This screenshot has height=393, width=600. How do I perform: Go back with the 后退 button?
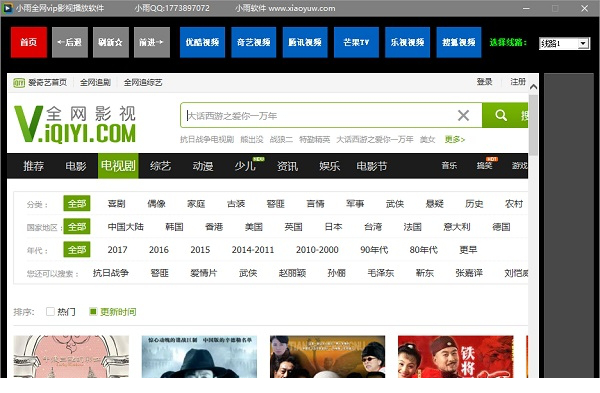70,42
